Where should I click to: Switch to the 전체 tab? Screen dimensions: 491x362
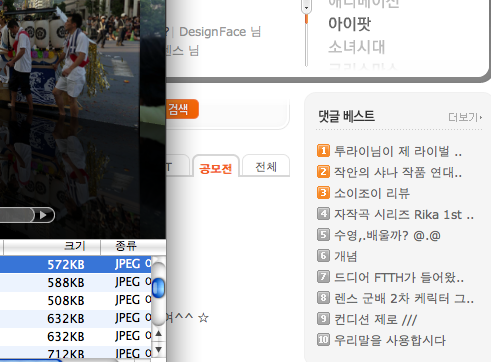(x=266, y=166)
